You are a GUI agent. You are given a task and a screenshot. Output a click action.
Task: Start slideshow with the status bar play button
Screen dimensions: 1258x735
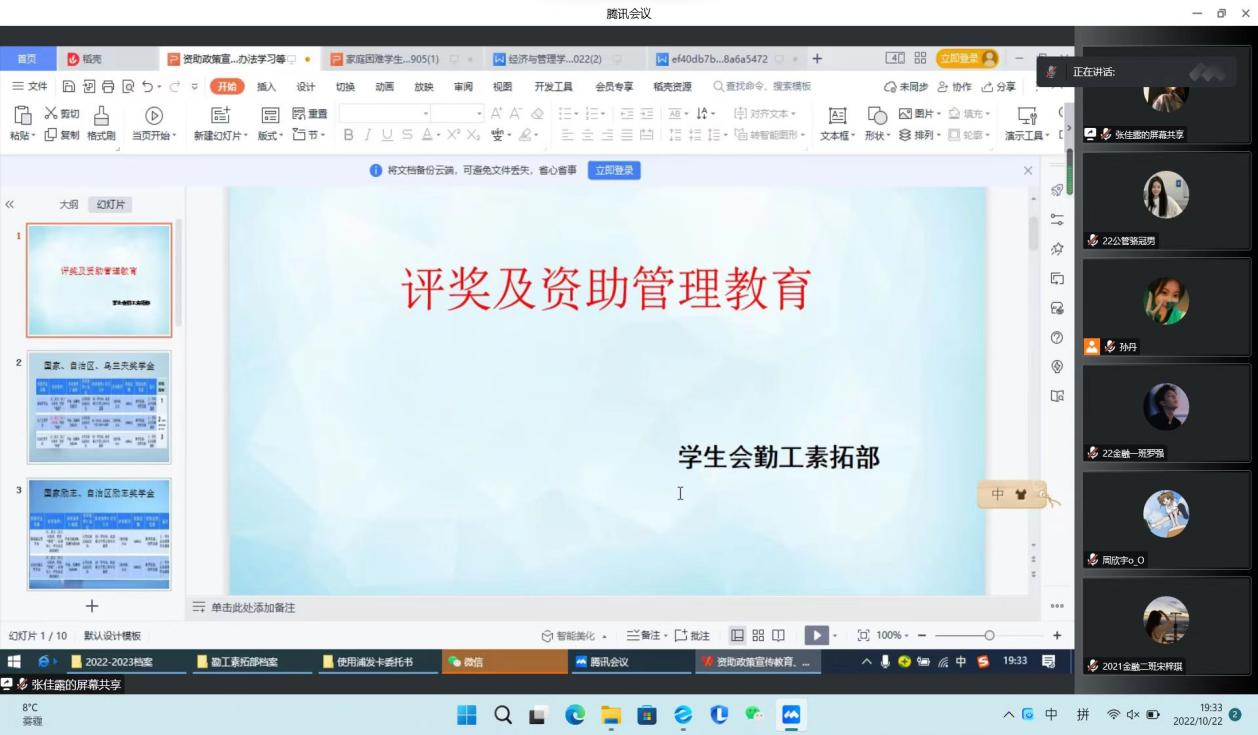coord(815,635)
